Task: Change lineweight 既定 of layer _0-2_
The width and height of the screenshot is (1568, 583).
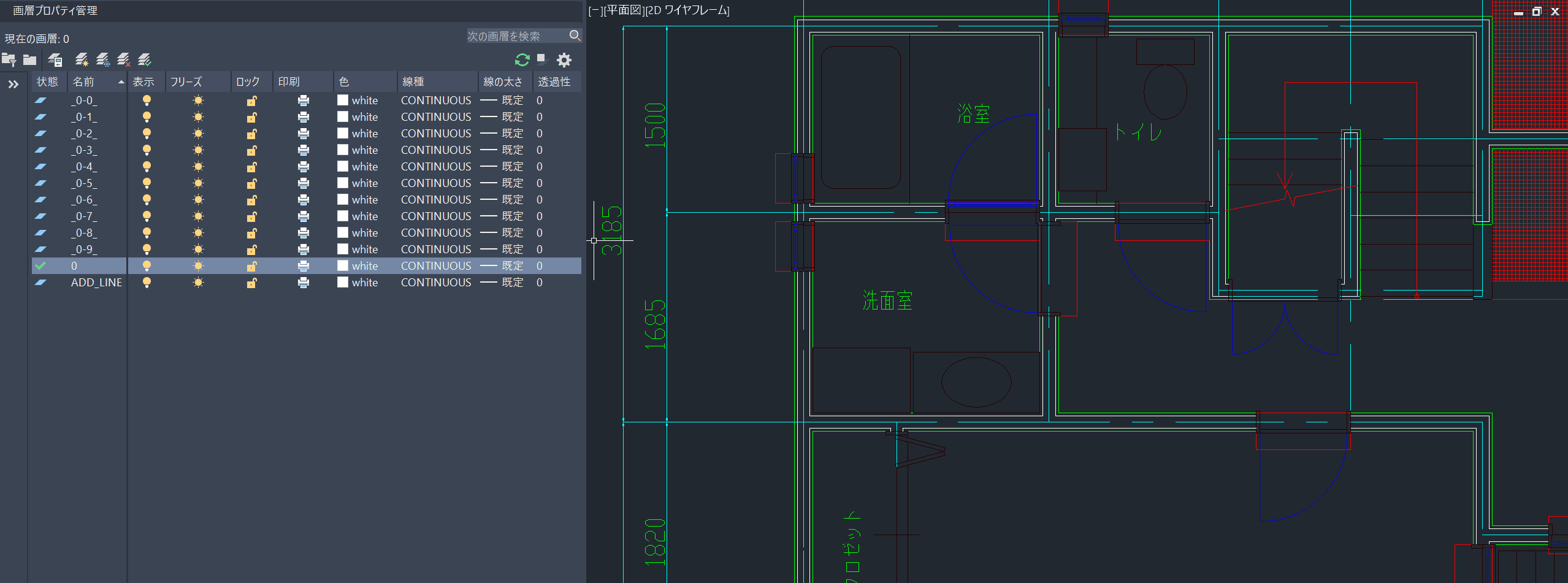Action: [502, 133]
